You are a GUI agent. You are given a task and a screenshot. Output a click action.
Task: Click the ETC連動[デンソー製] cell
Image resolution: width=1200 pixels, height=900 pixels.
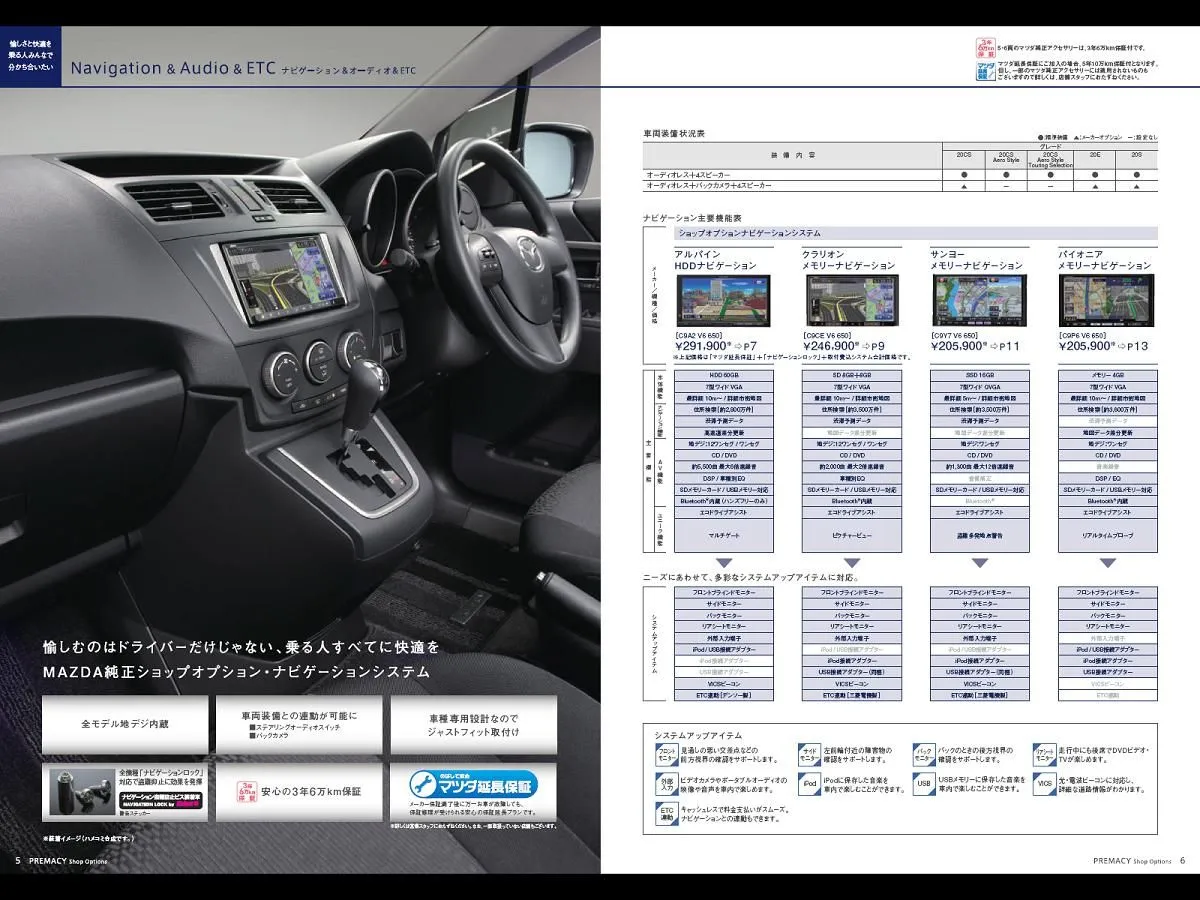click(724, 695)
